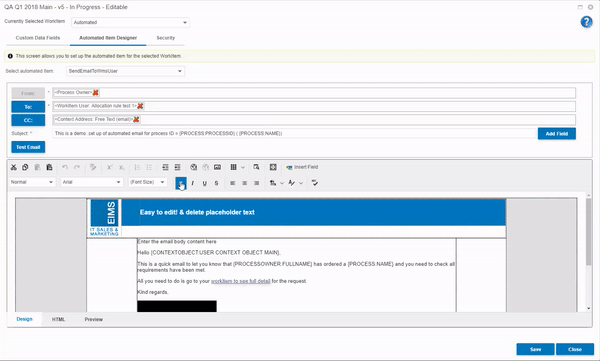Click the full screen editor icon
Viewport: 600px width, 361px height.
coord(273,167)
